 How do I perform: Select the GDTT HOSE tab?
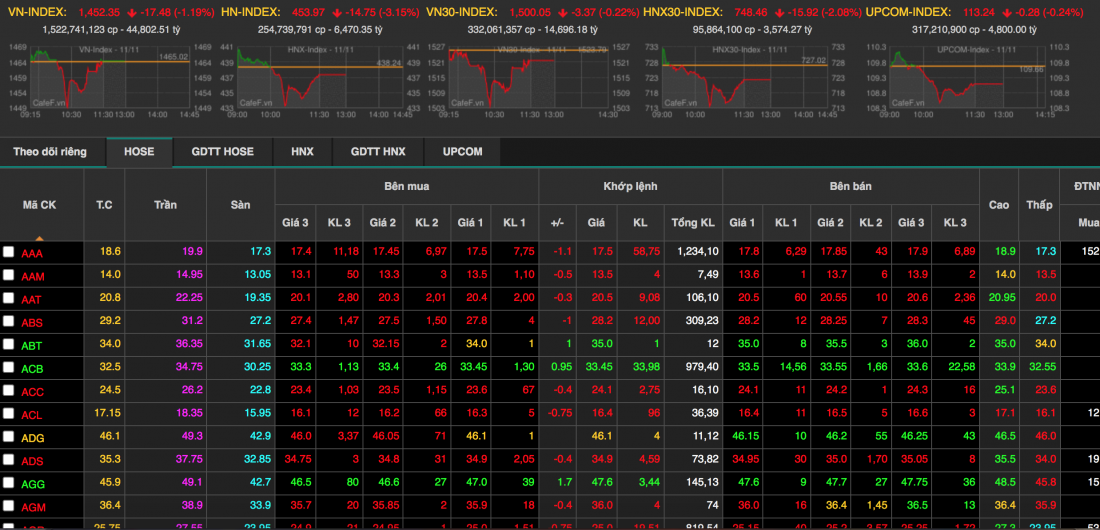222,152
